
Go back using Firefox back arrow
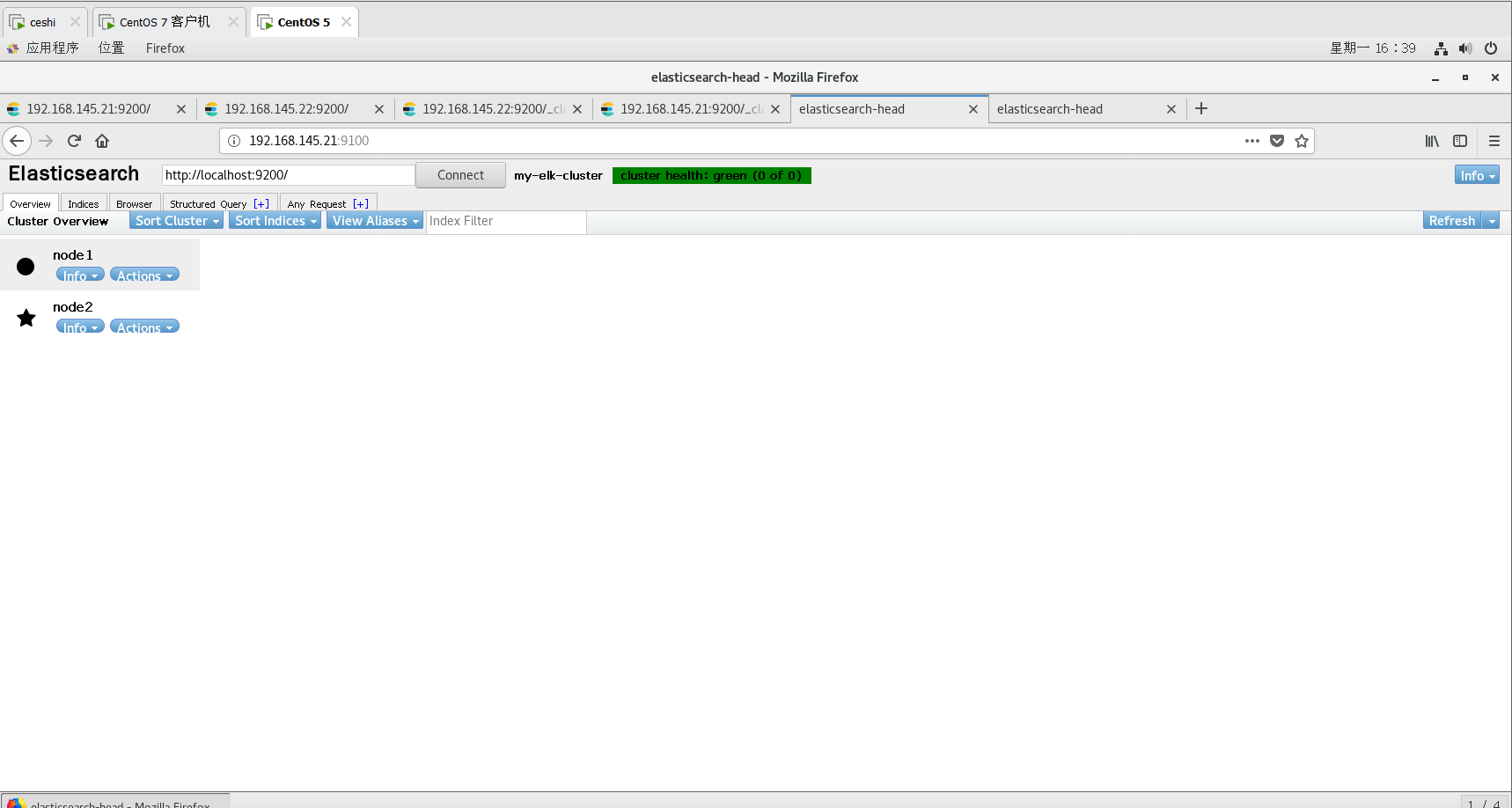[x=17, y=141]
